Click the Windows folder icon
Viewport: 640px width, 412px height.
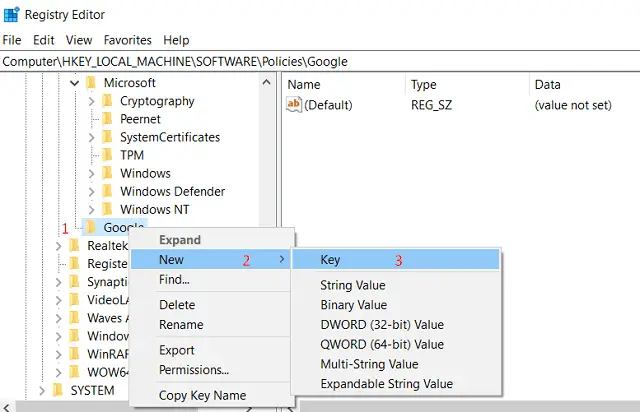(107, 173)
